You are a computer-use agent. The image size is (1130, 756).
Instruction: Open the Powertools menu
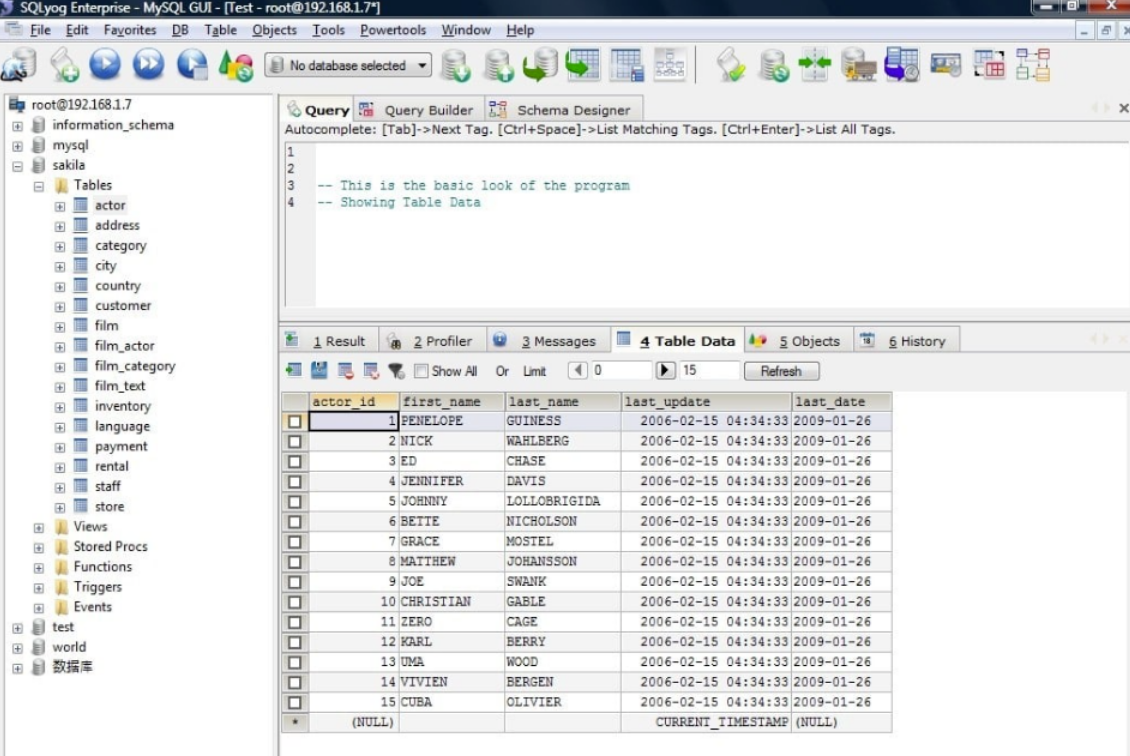click(392, 30)
